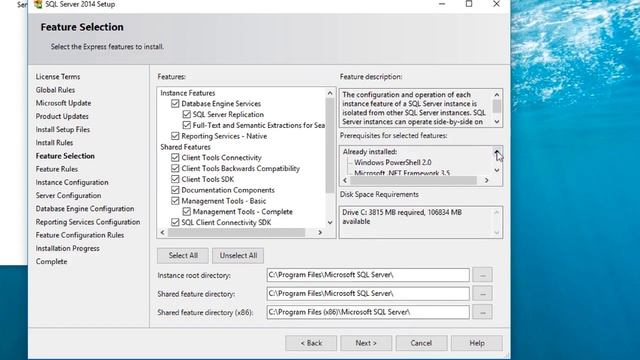Click Feature description scroll up arrow
Screen dimensions: 640x360
[x=497, y=95]
